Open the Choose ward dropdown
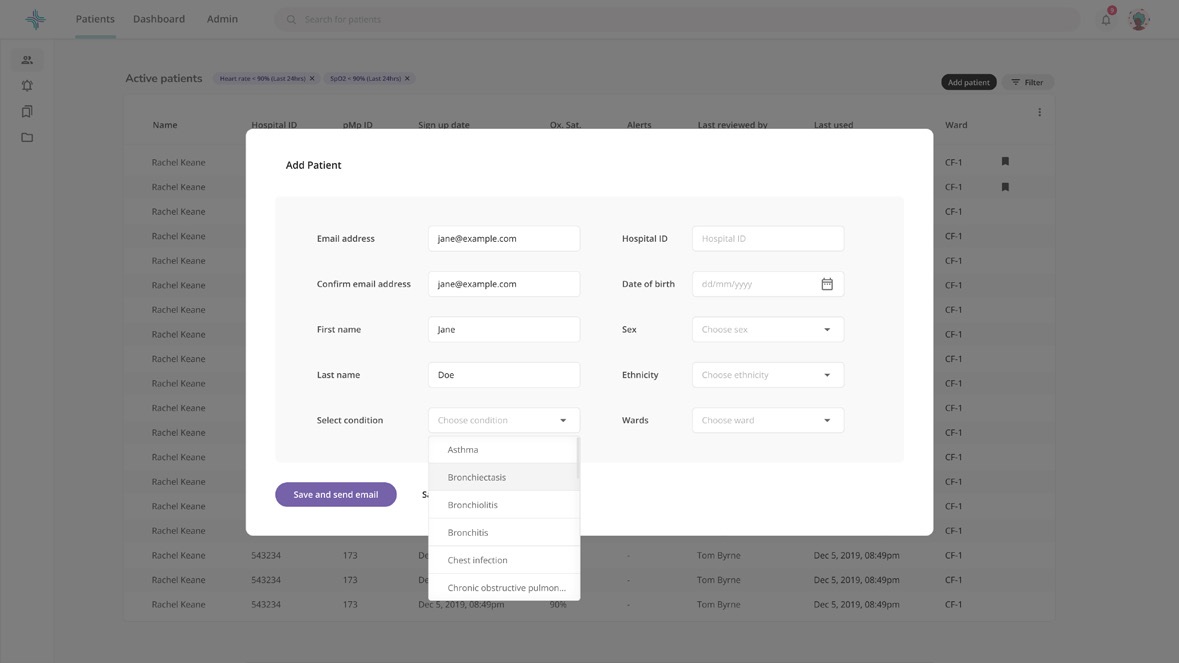 coord(768,420)
